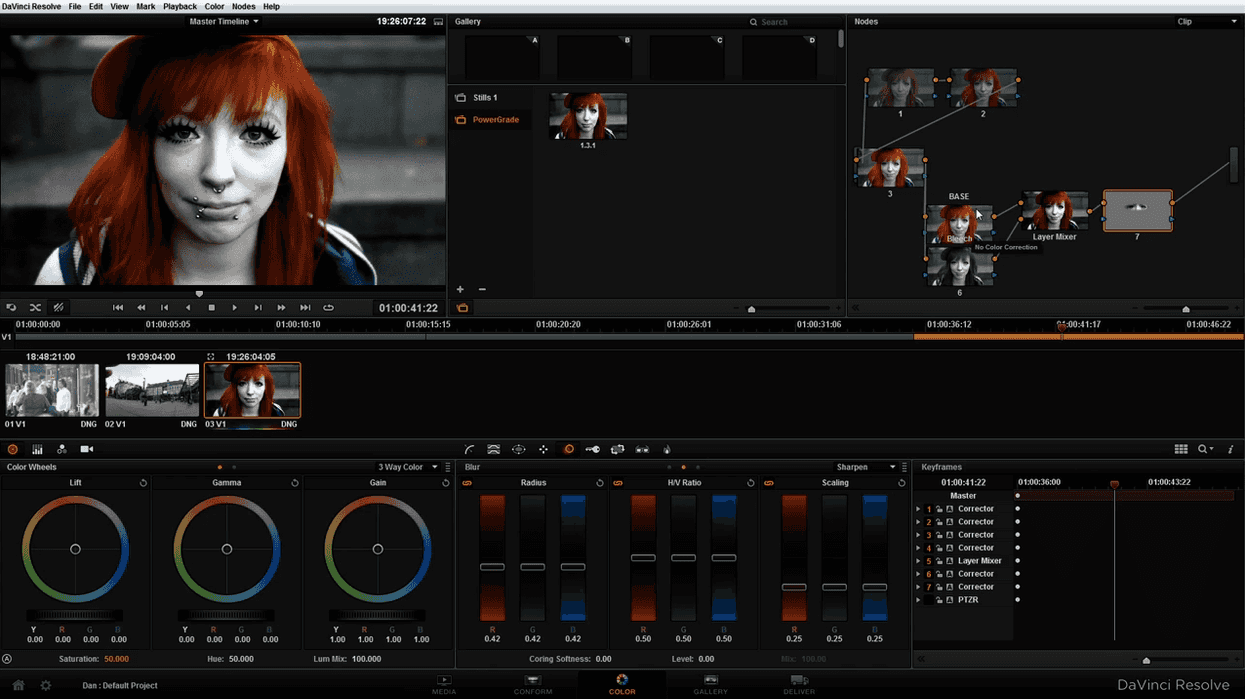Image resolution: width=1245 pixels, height=699 pixels.
Task: Switch to the MEDIA page
Action: point(444,685)
